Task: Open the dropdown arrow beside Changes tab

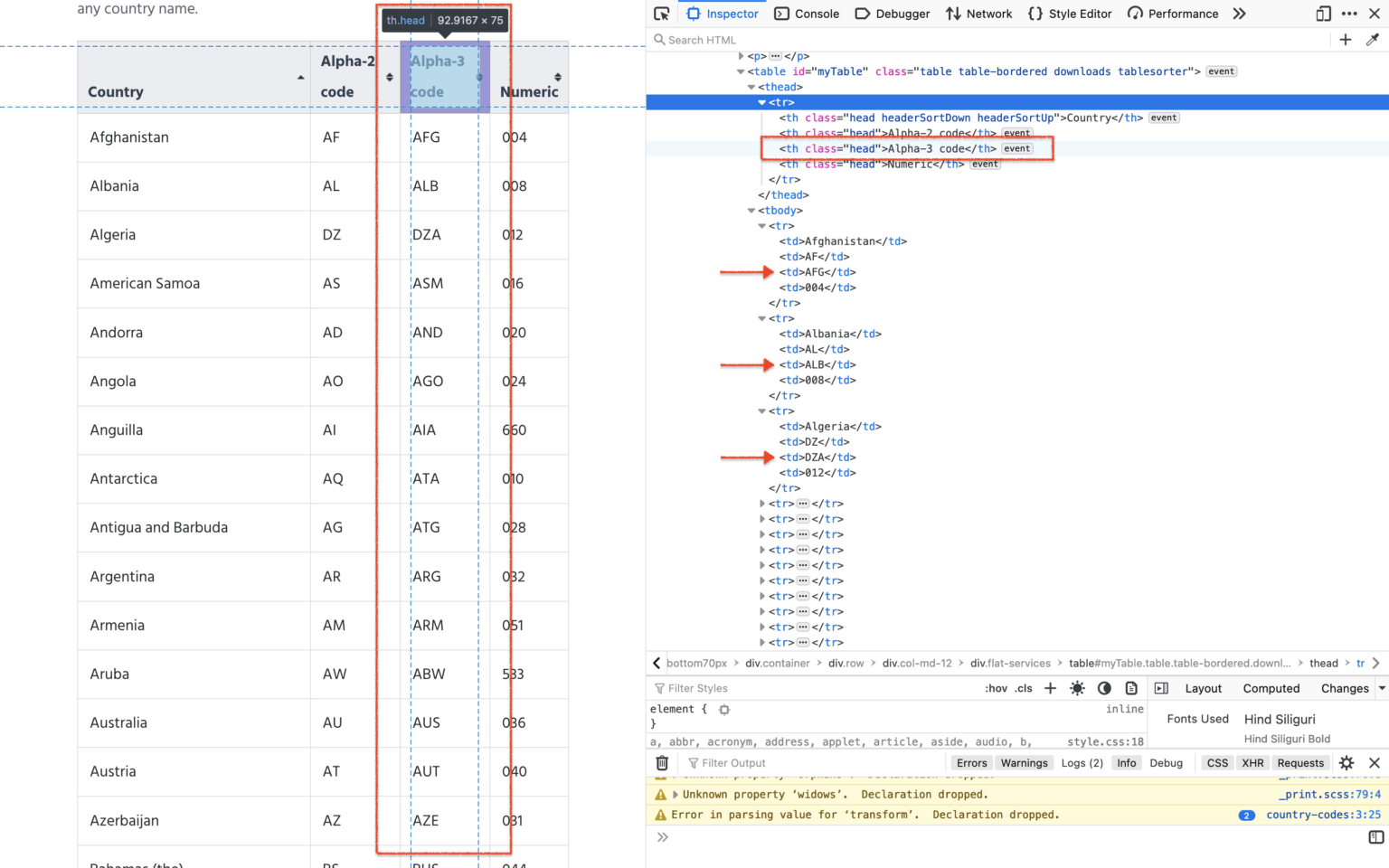Action: point(1384,688)
